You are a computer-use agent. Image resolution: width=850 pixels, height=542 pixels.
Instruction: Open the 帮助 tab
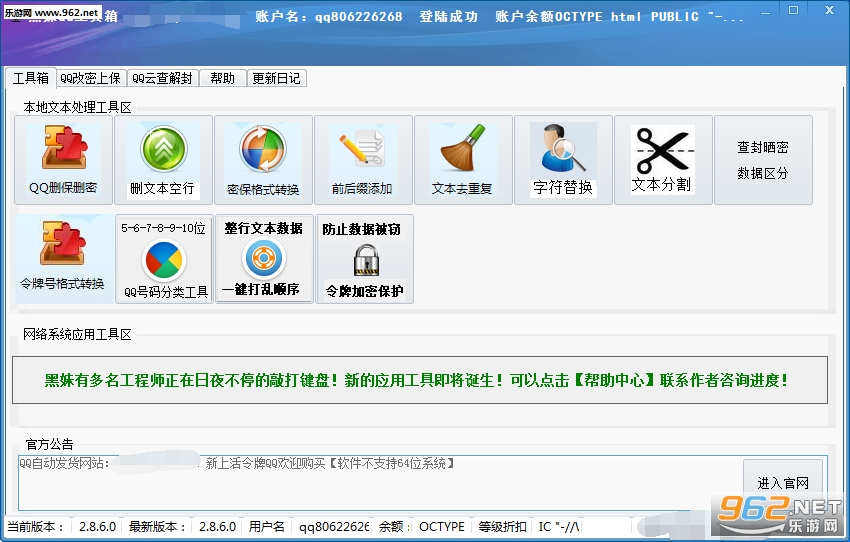click(222, 78)
